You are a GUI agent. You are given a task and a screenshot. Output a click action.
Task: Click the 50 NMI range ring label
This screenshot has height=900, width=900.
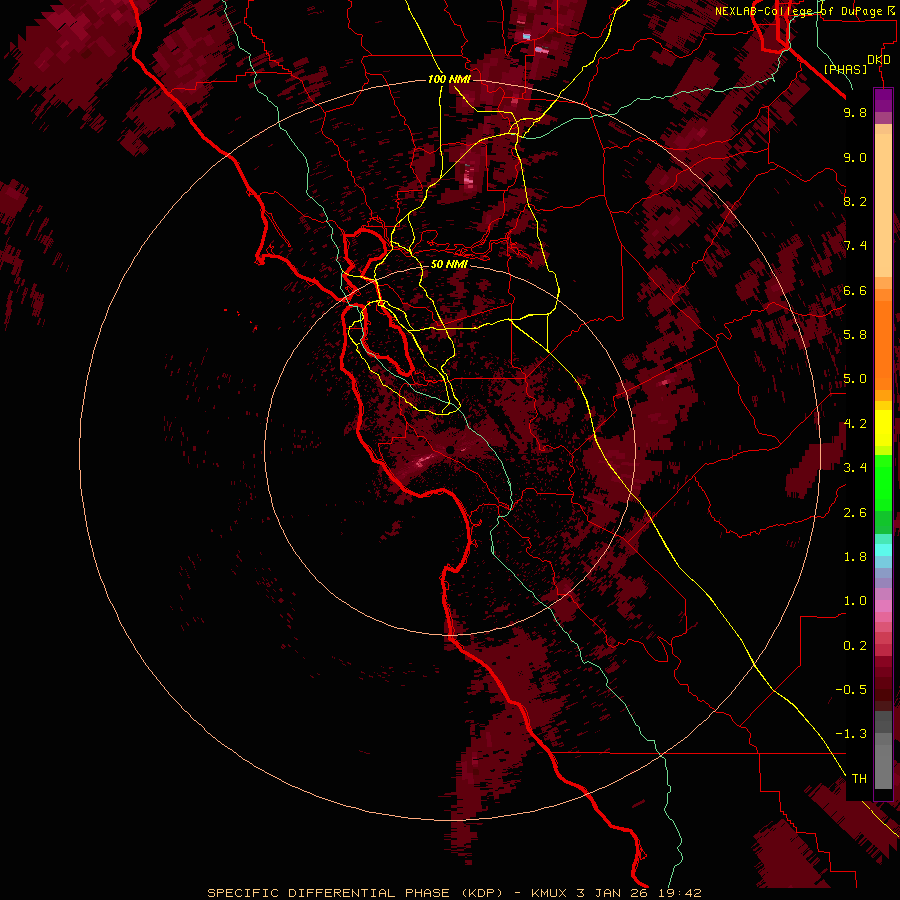point(449,264)
